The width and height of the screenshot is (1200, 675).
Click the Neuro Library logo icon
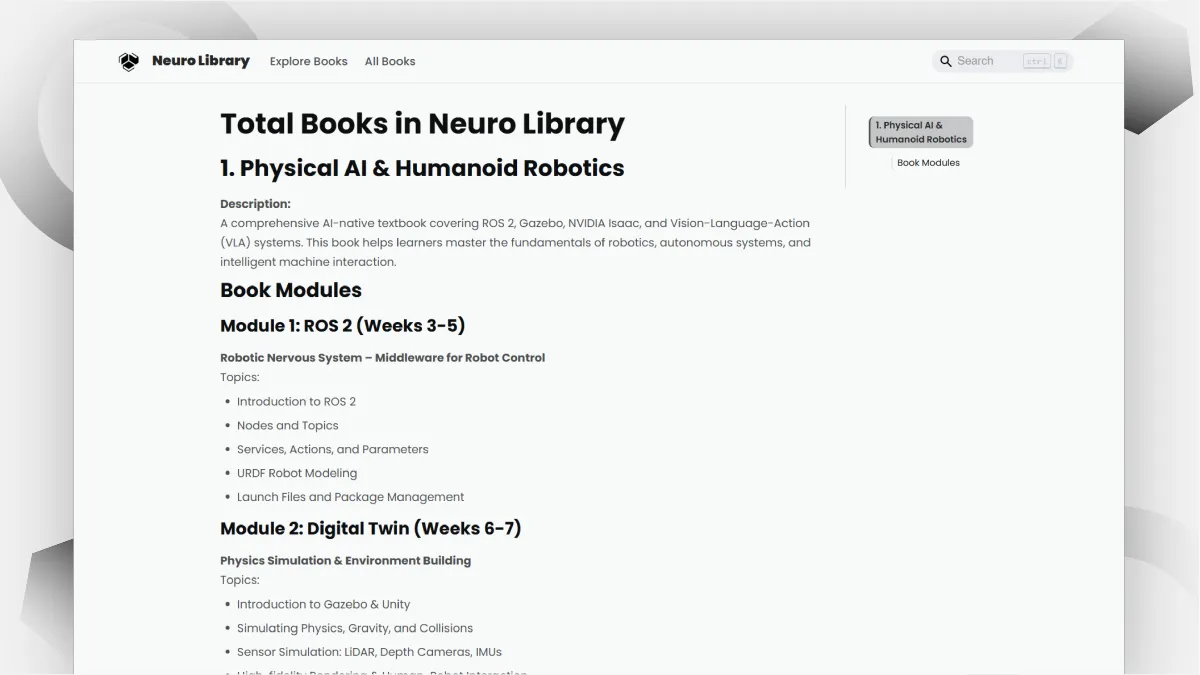coord(129,61)
